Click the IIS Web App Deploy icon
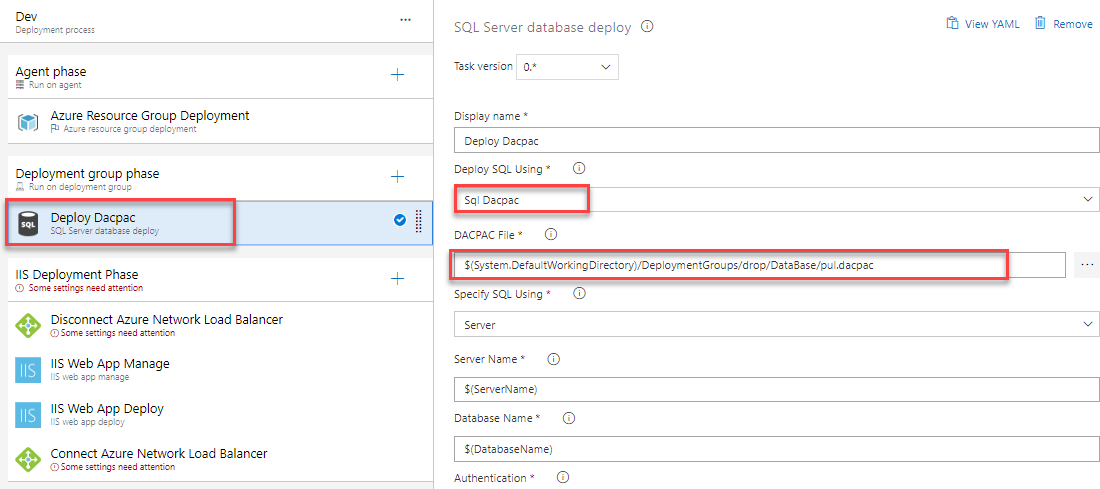This screenshot has height=489, width=1100. (28, 415)
